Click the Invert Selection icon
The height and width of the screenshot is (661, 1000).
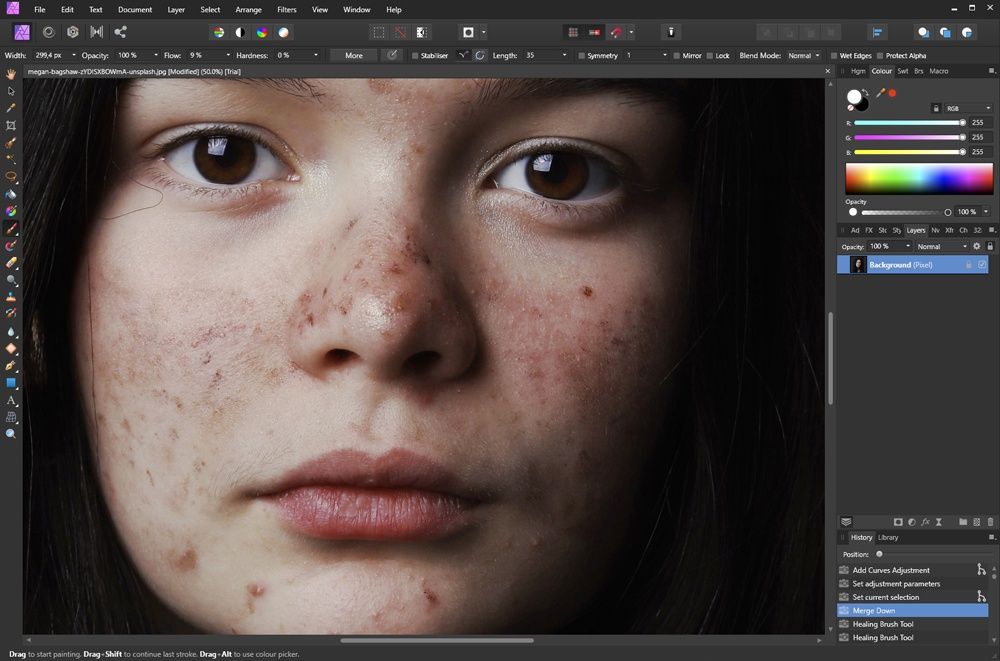[x=422, y=32]
